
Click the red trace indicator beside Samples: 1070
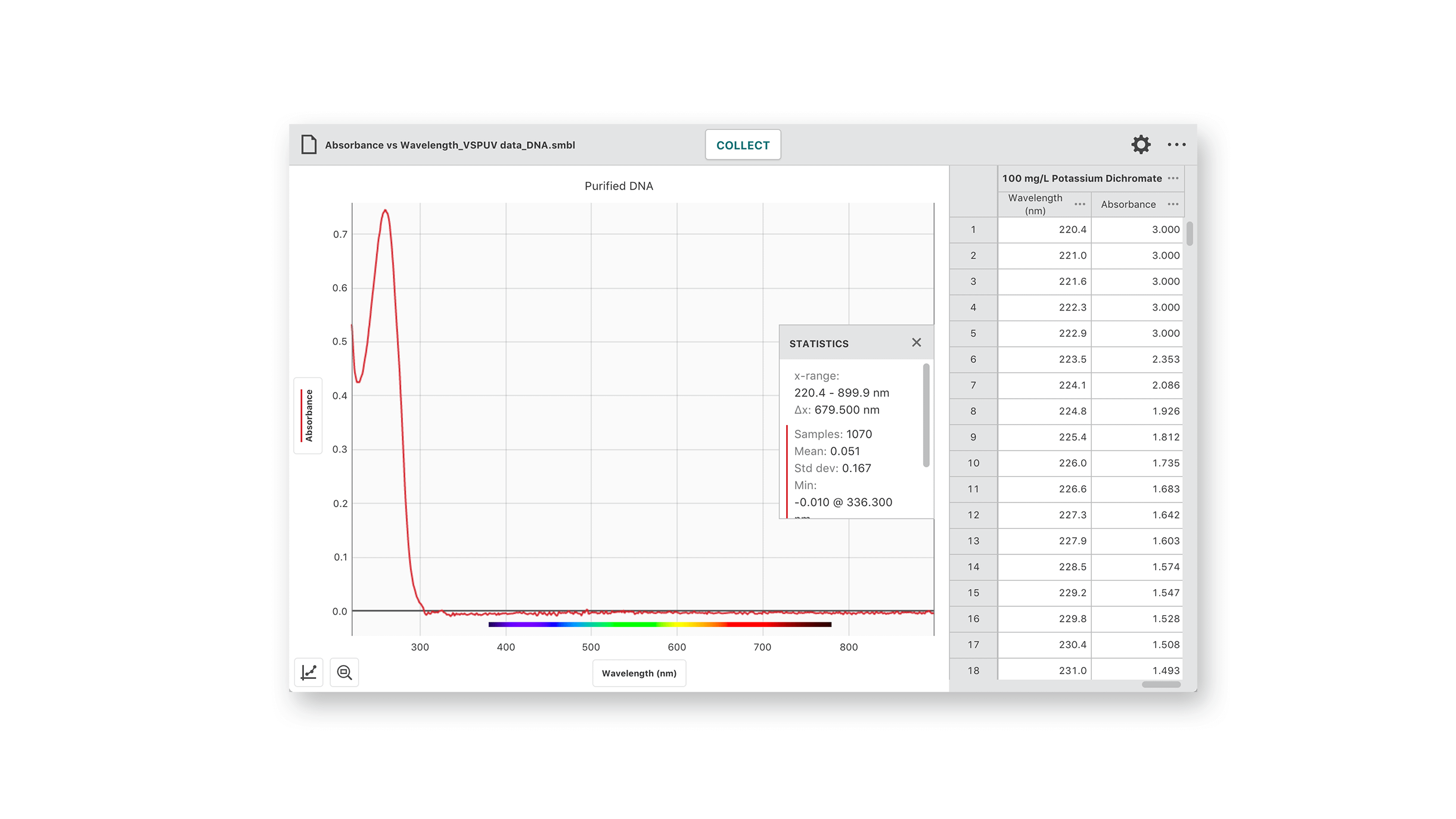[787, 435]
